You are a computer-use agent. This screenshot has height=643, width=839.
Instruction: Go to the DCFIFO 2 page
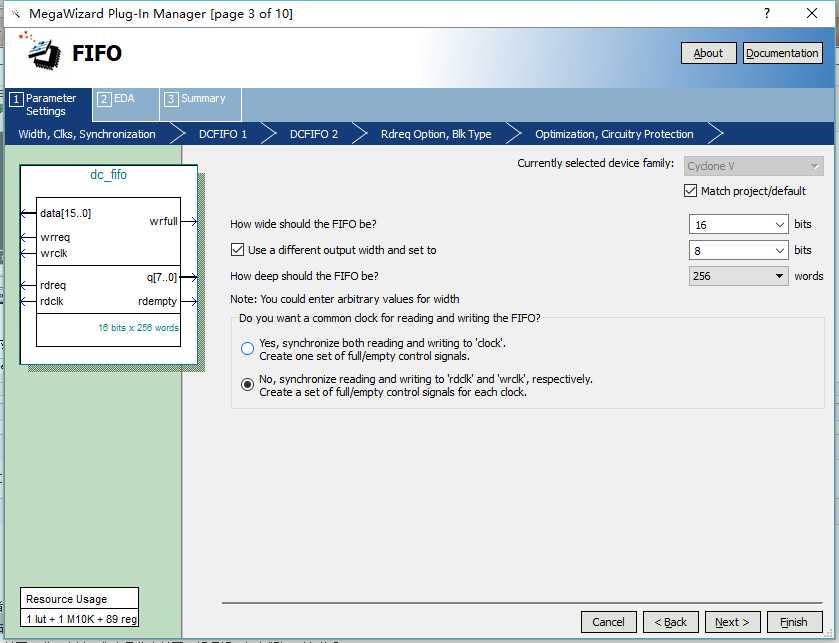click(314, 134)
